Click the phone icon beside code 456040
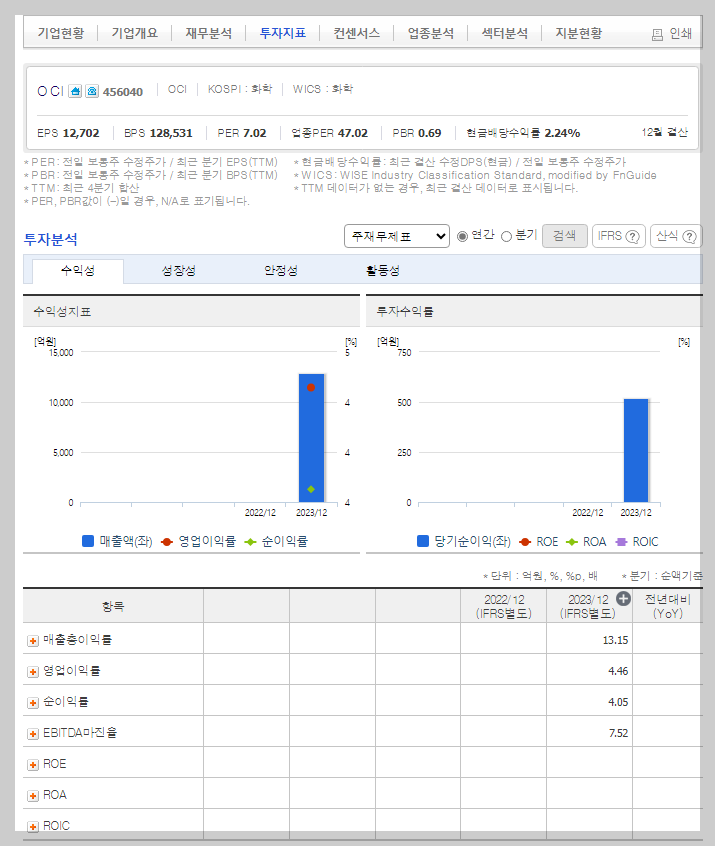The width and height of the screenshot is (715, 846). [92, 91]
